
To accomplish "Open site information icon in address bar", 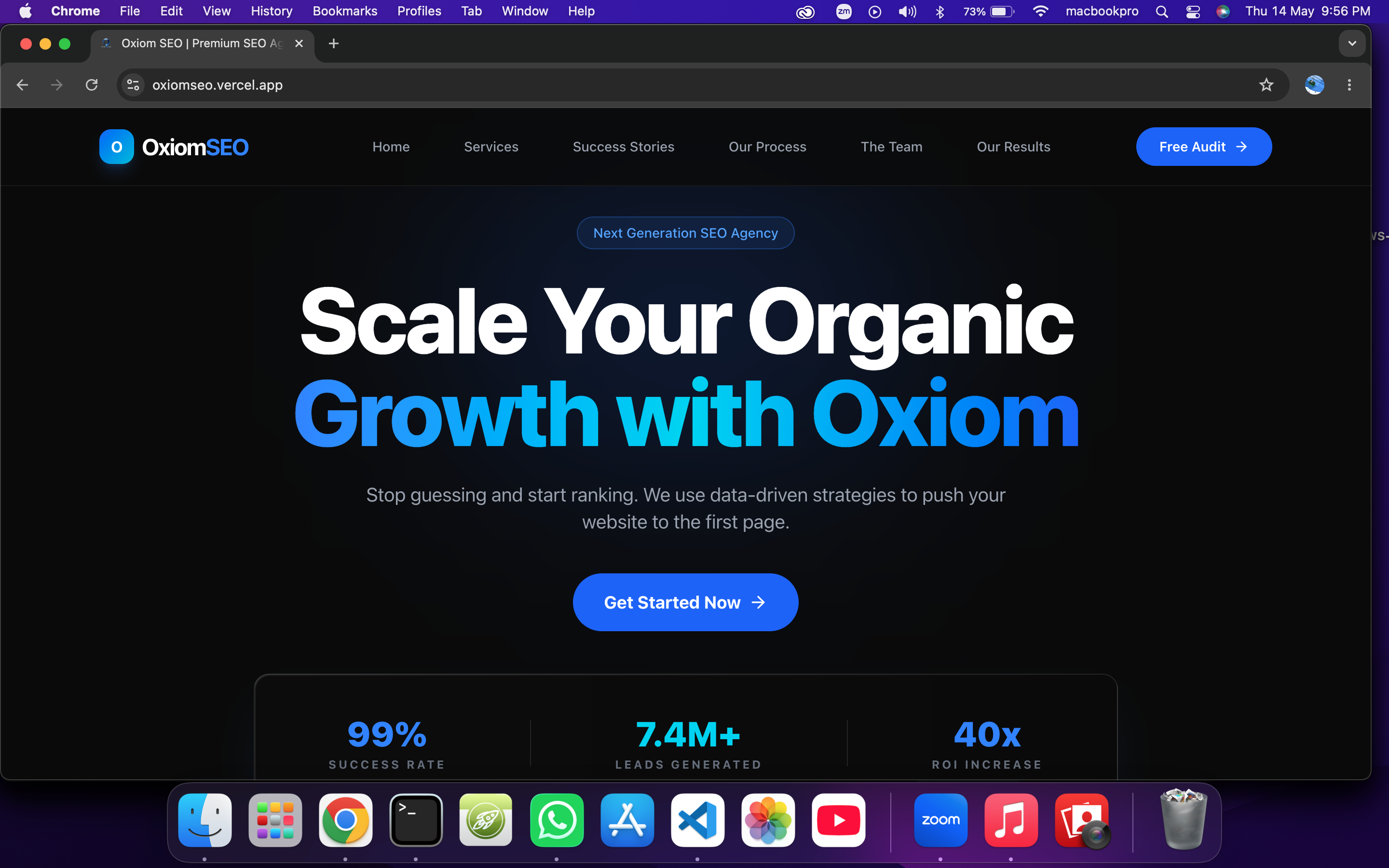I will click(x=133, y=85).
